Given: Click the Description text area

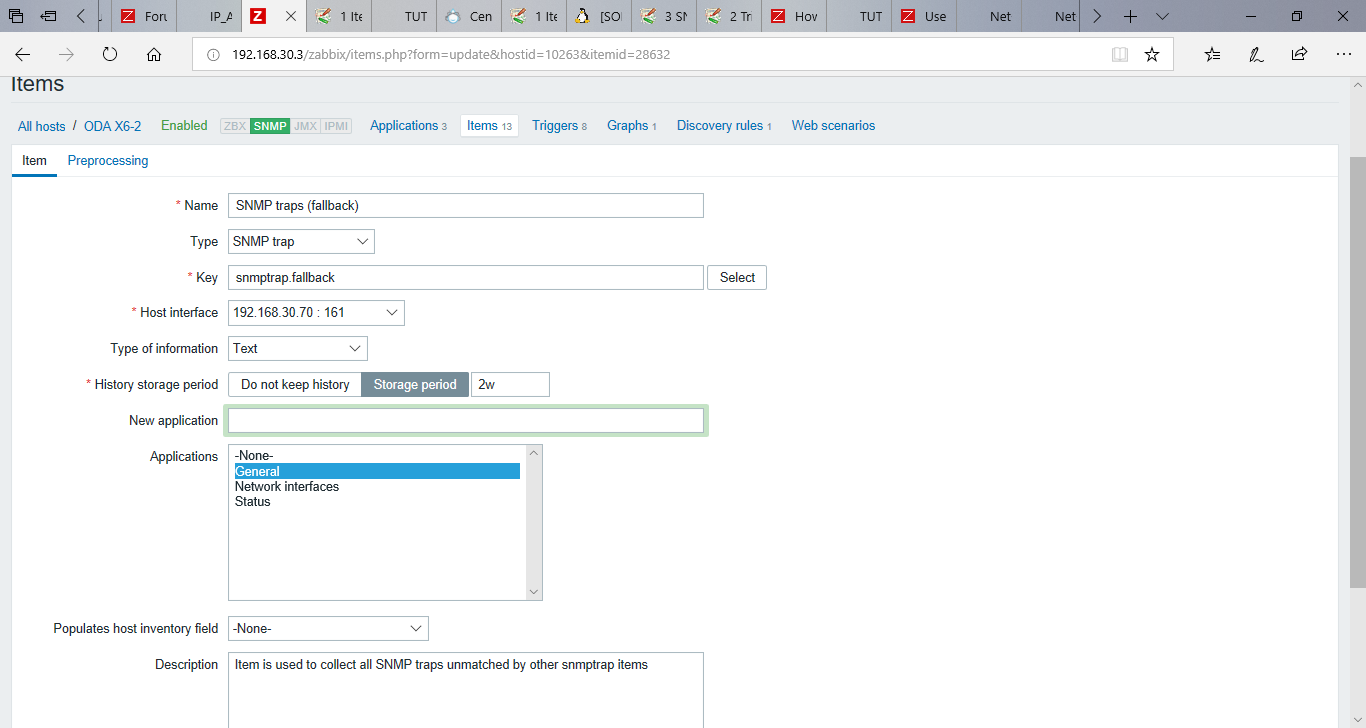Looking at the screenshot, I should [x=466, y=690].
